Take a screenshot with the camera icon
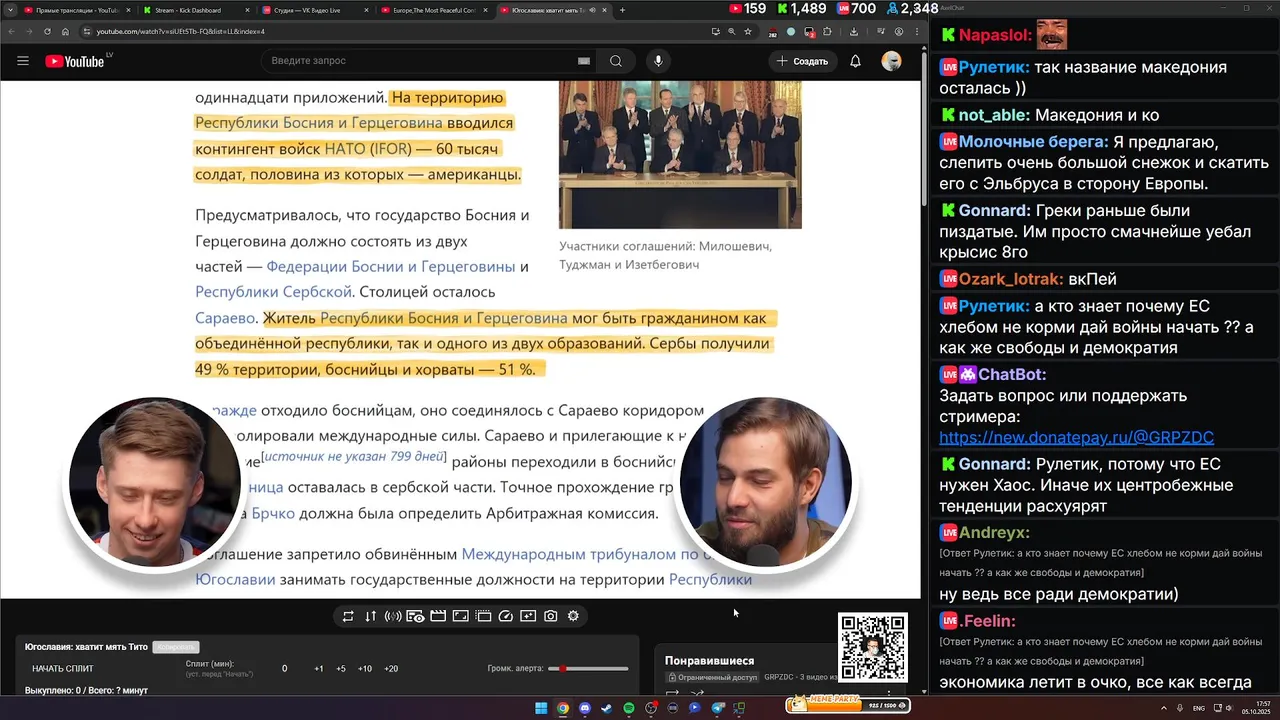Image resolution: width=1280 pixels, height=720 pixels. point(550,616)
